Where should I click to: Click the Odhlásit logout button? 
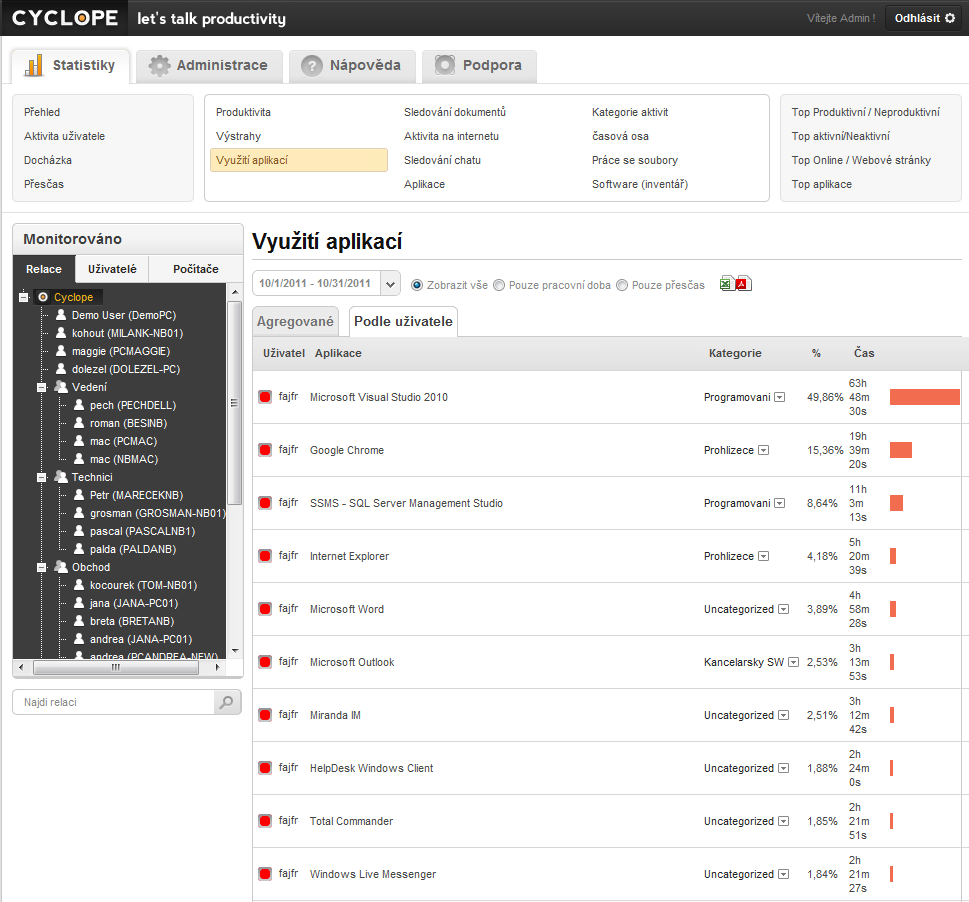925,19
